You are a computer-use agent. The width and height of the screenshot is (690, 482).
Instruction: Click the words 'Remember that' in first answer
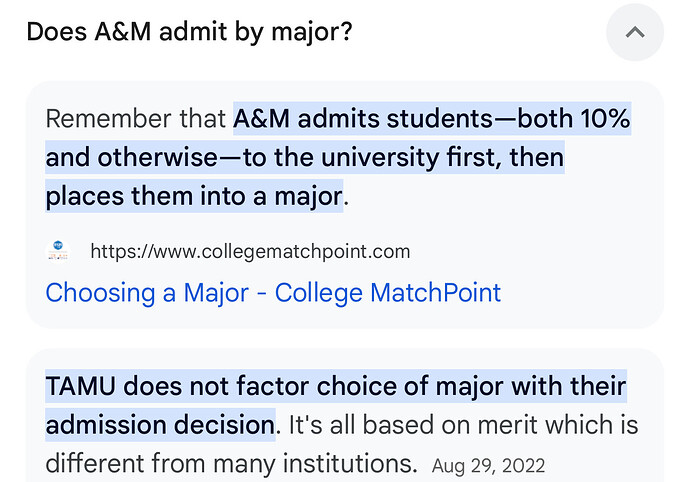(x=136, y=119)
